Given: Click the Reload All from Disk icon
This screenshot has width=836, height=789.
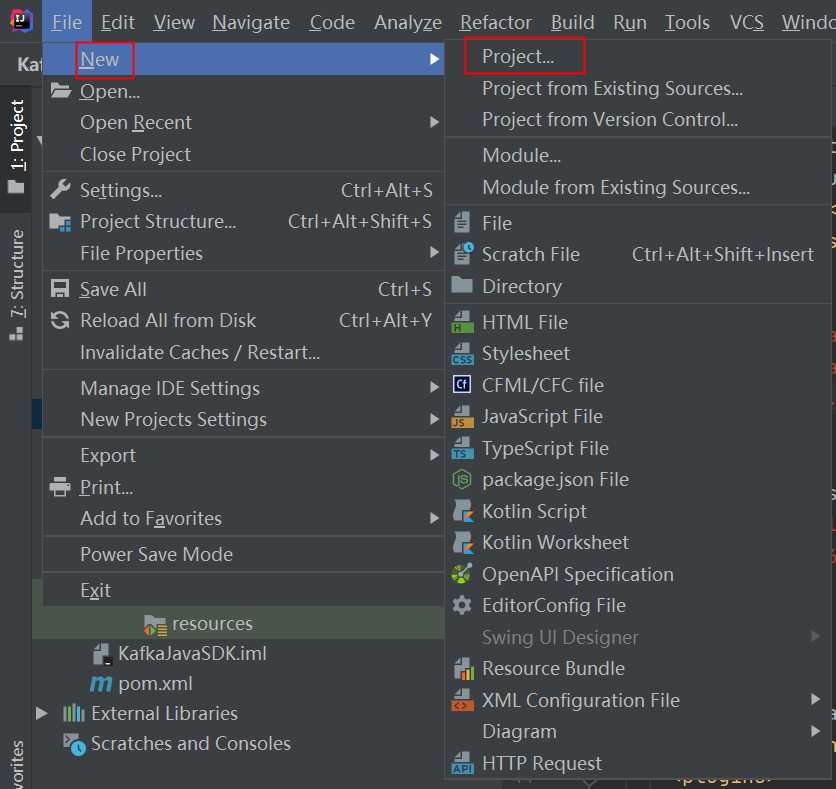Looking at the screenshot, I should pyautogui.click(x=60, y=320).
